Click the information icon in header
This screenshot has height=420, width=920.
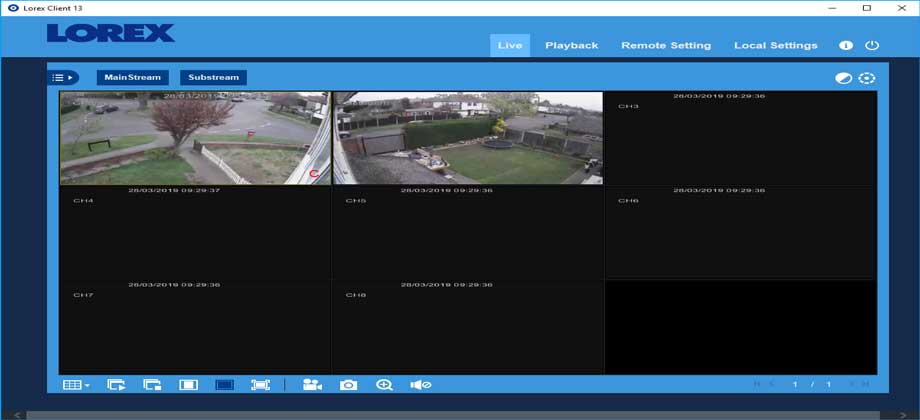coord(846,45)
